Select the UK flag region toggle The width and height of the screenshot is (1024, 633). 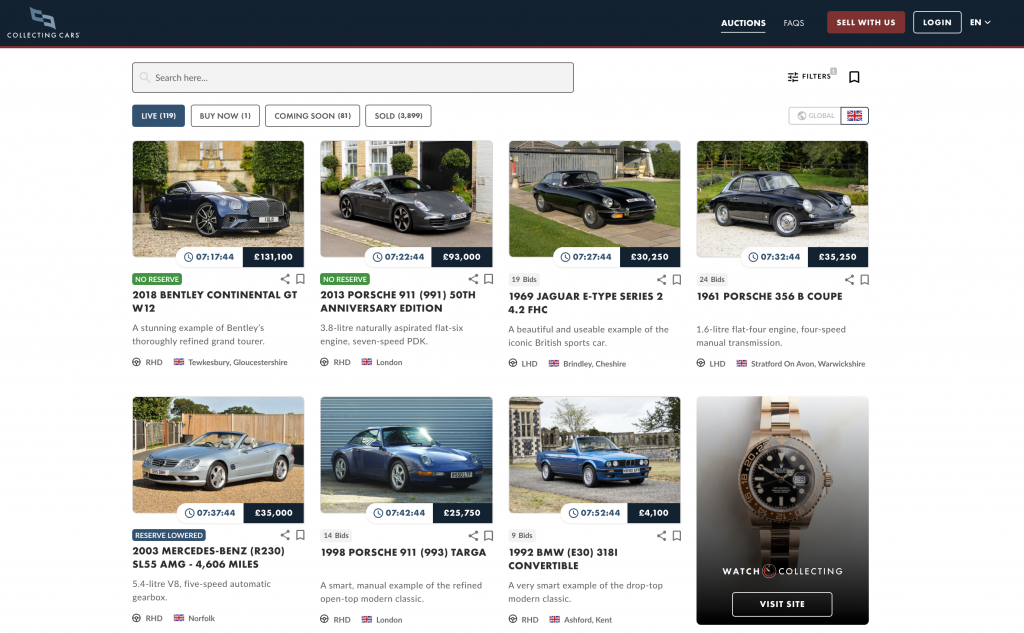tap(854, 116)
